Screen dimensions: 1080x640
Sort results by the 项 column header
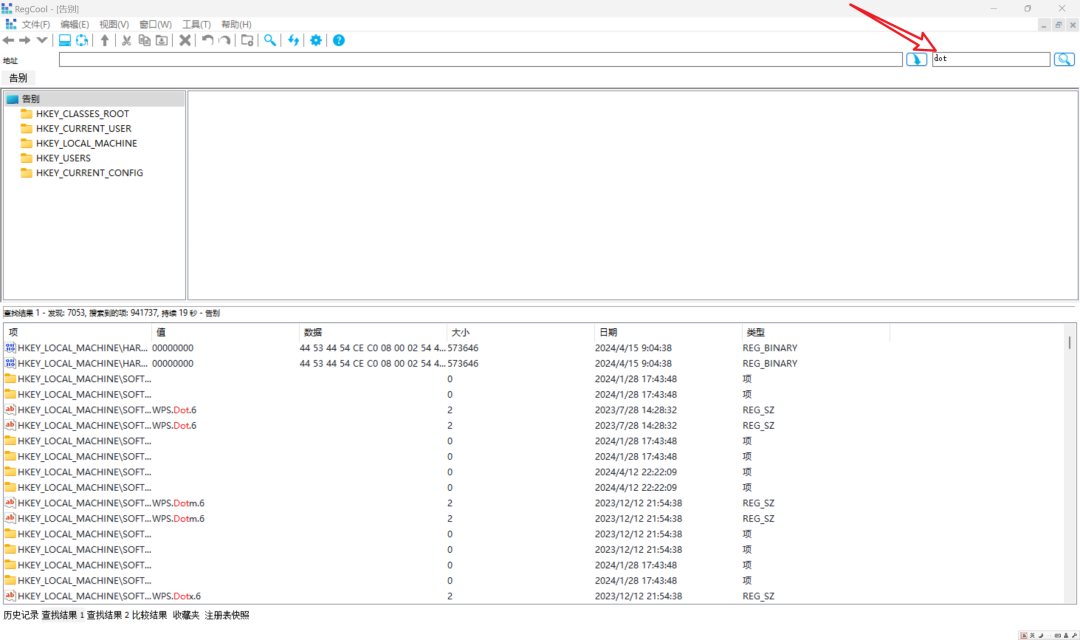(77, 332)
